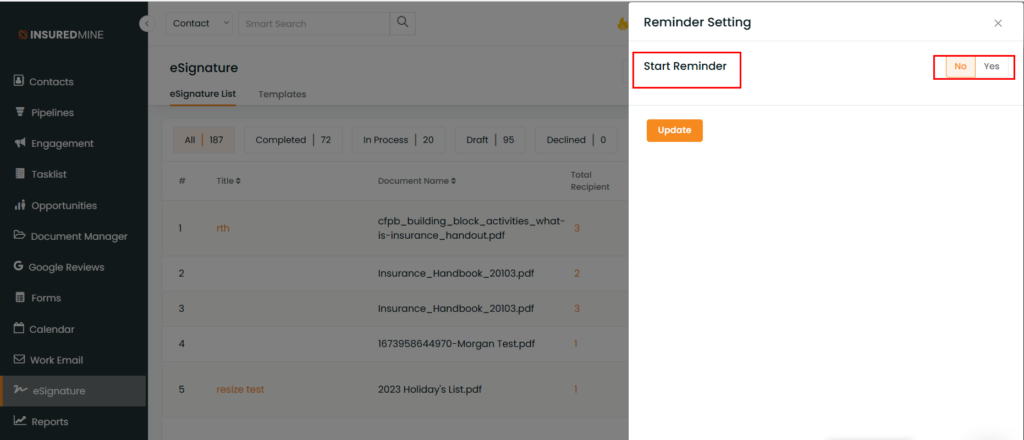
Task: Open the Tasklist sidebar entry
Action: (40, 174)
